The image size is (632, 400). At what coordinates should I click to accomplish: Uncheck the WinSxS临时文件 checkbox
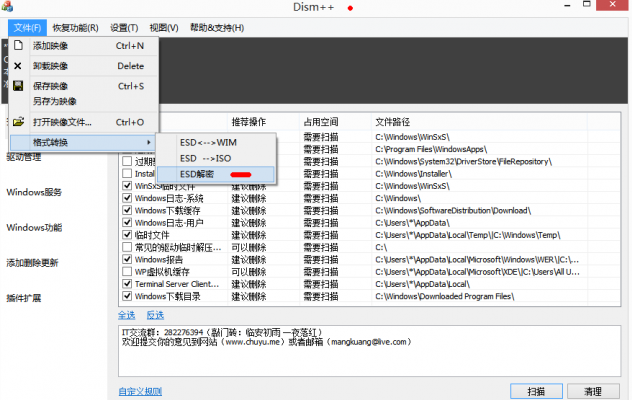pyautogui.click(x=127, y=186)
